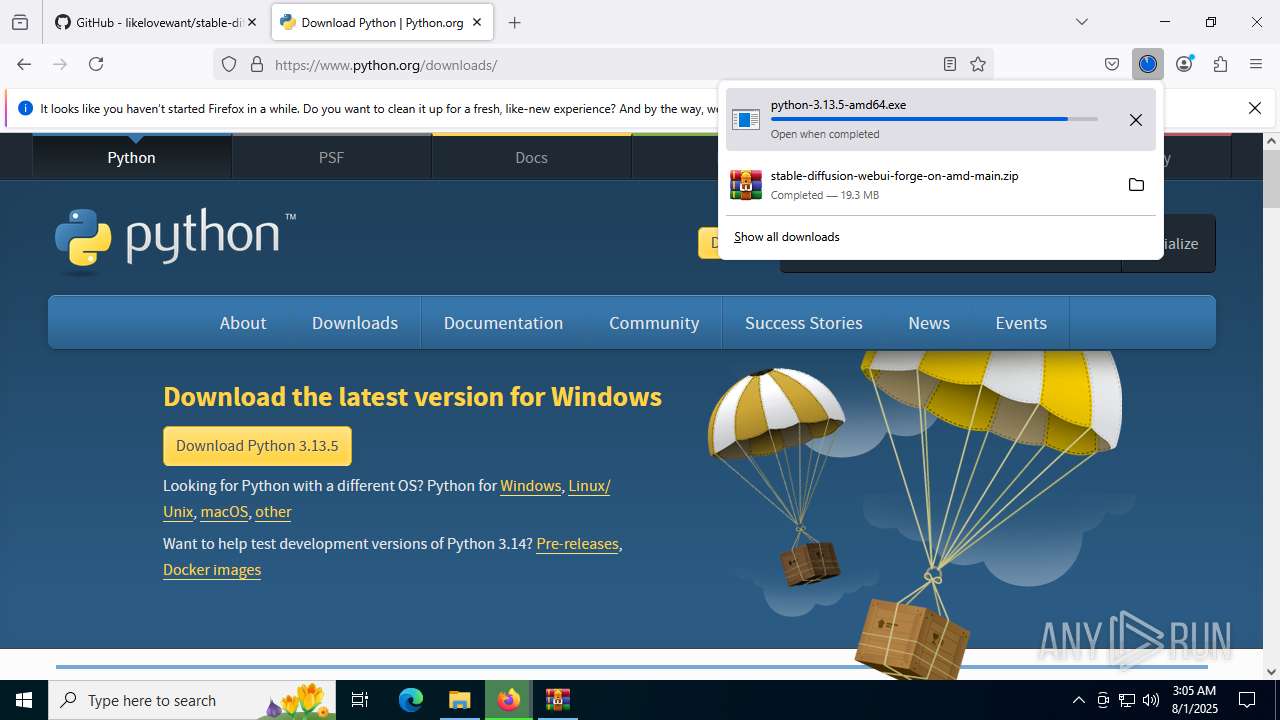Open the Docker images link
The width and height of the screenshot is (1280, 720).
click(212, 570)
